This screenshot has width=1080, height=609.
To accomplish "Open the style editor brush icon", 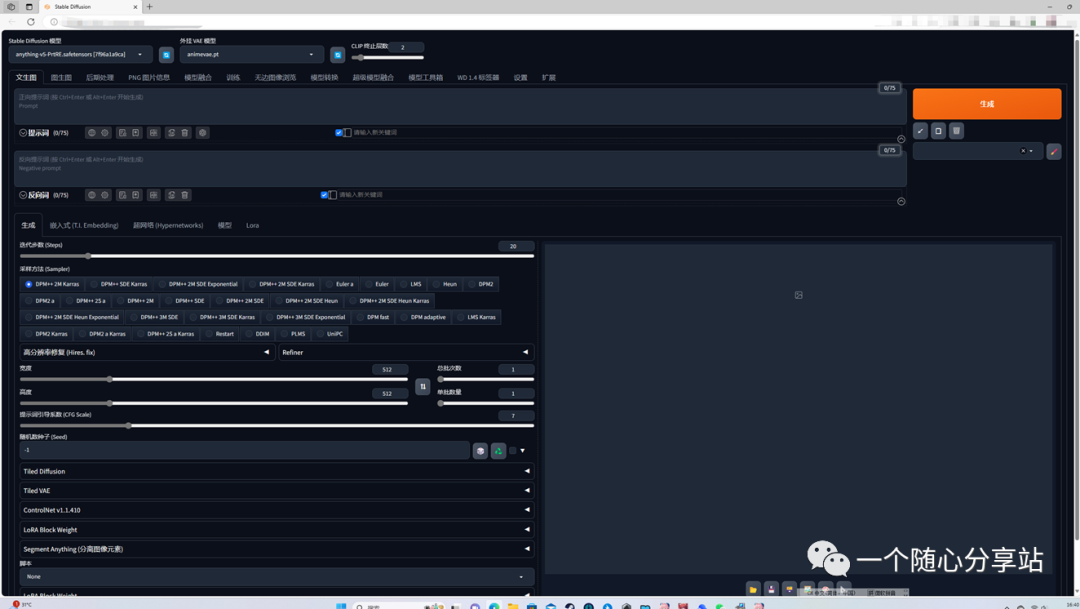I will [1054, 152].
